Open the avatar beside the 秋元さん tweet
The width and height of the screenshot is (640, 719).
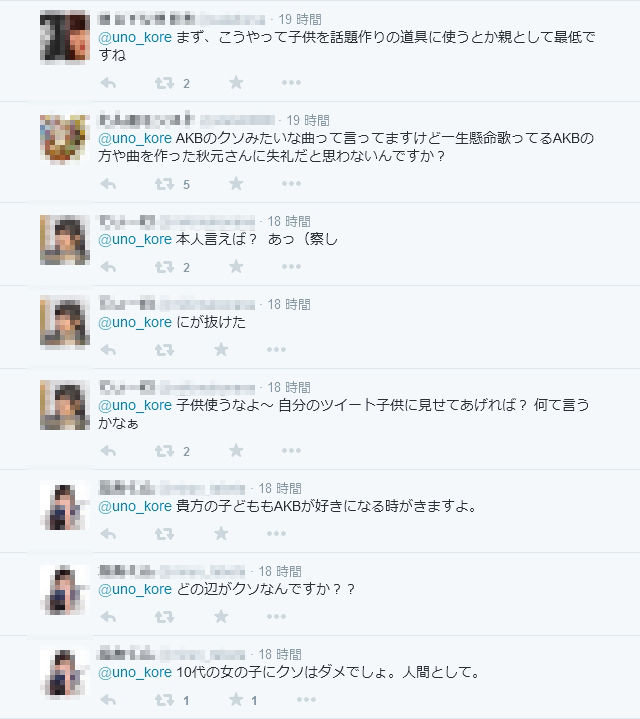(x=65, y=139)
